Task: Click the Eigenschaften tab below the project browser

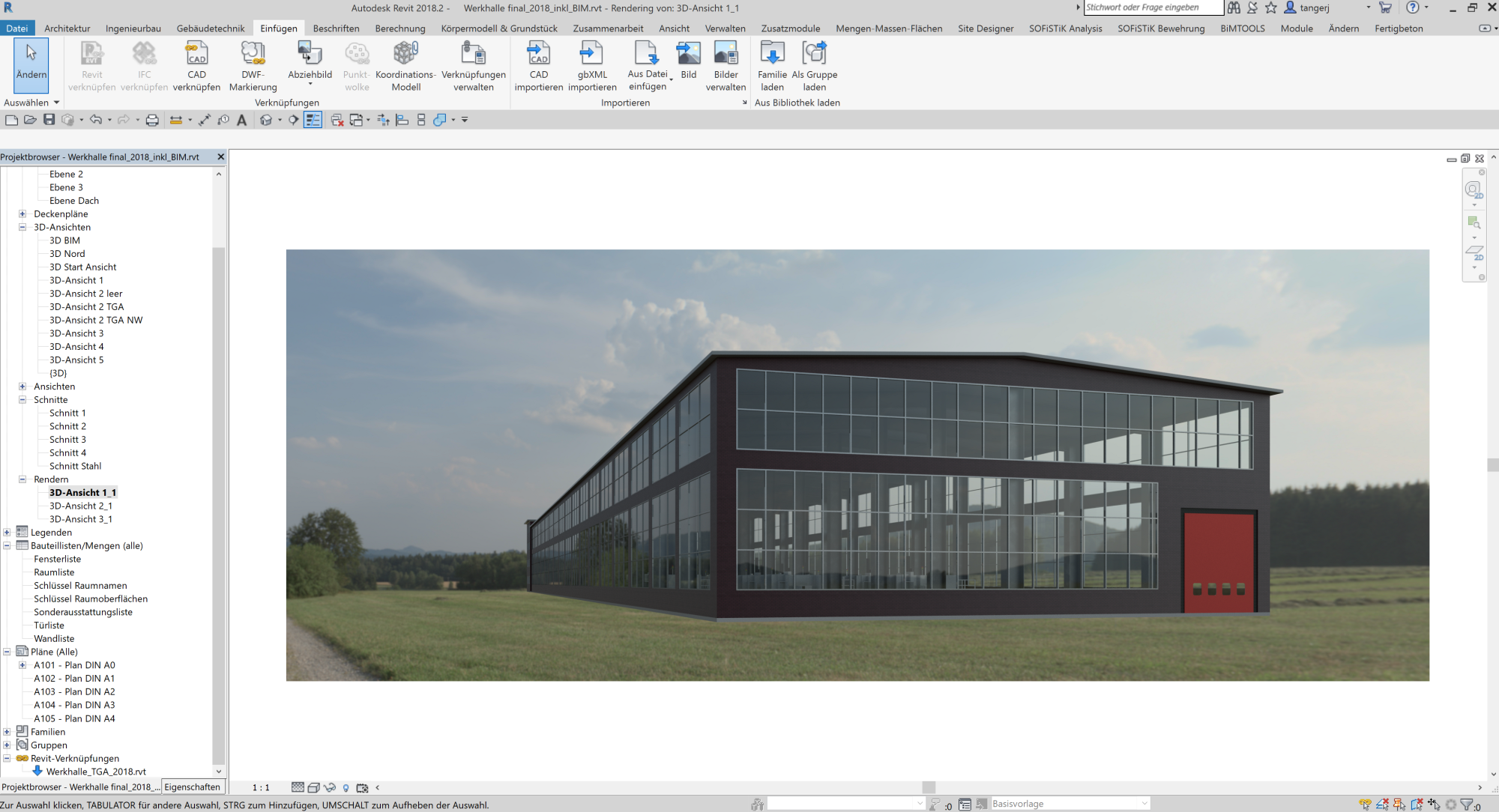Action: point(193,787)
